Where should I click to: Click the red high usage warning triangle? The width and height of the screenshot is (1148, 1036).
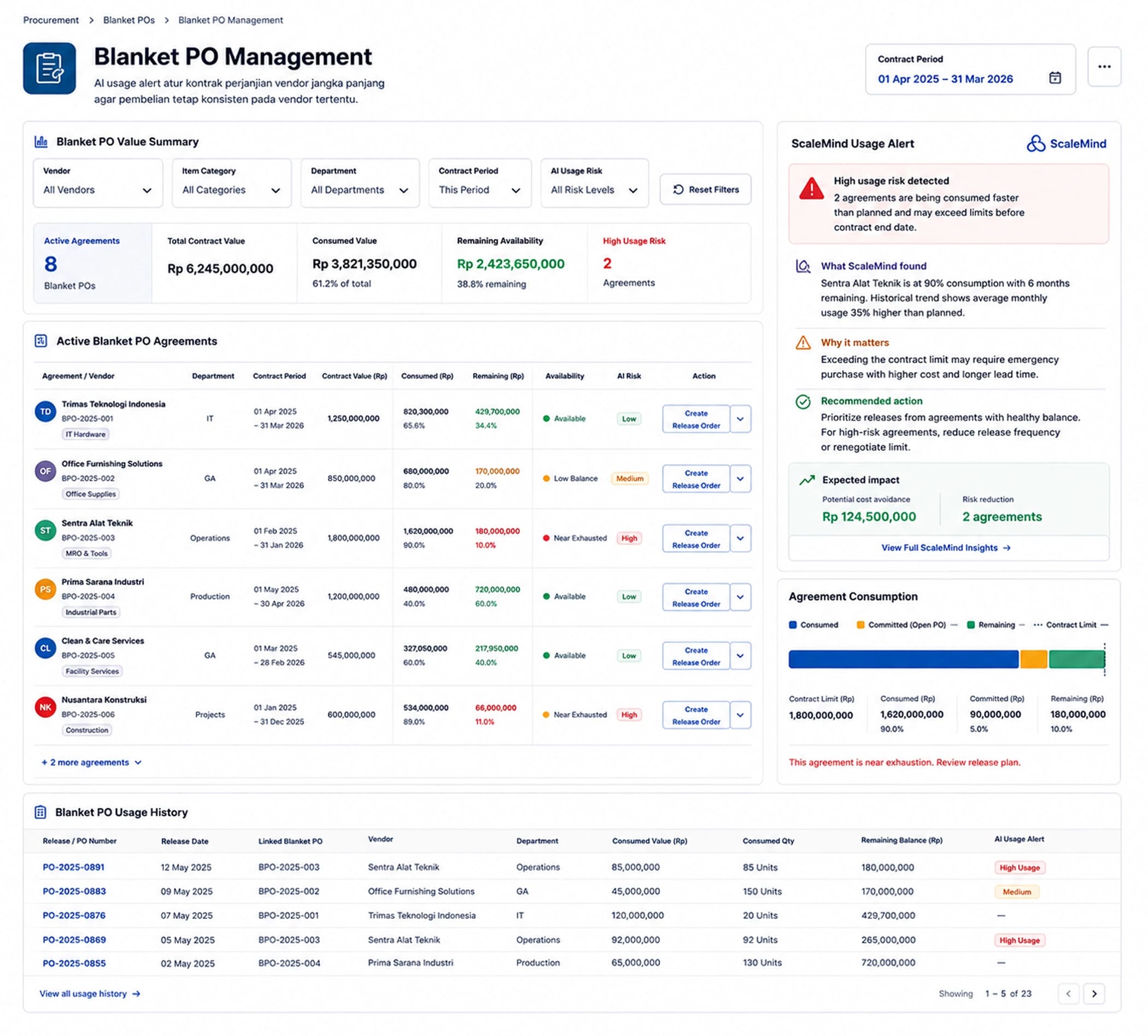pos(811,189)
